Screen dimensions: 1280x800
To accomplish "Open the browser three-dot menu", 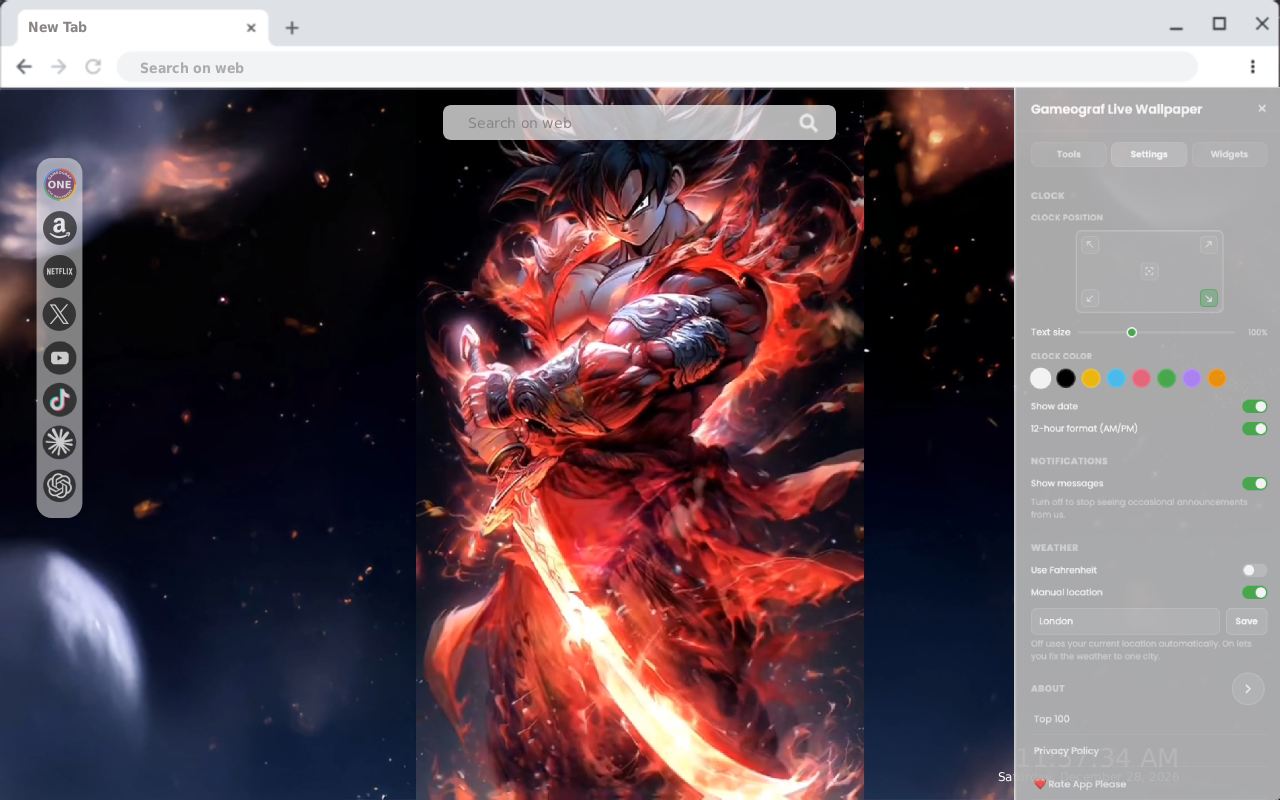I will pos(1252,67).
